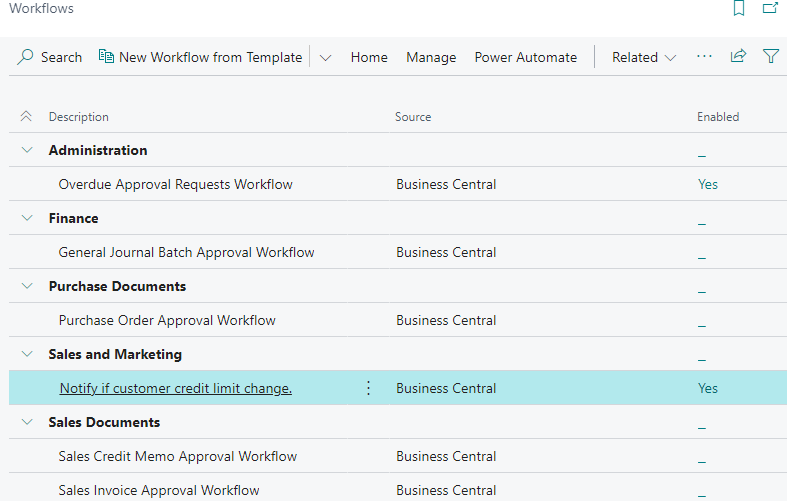Open row actions for credit limit workflow

tap(368, 388)
